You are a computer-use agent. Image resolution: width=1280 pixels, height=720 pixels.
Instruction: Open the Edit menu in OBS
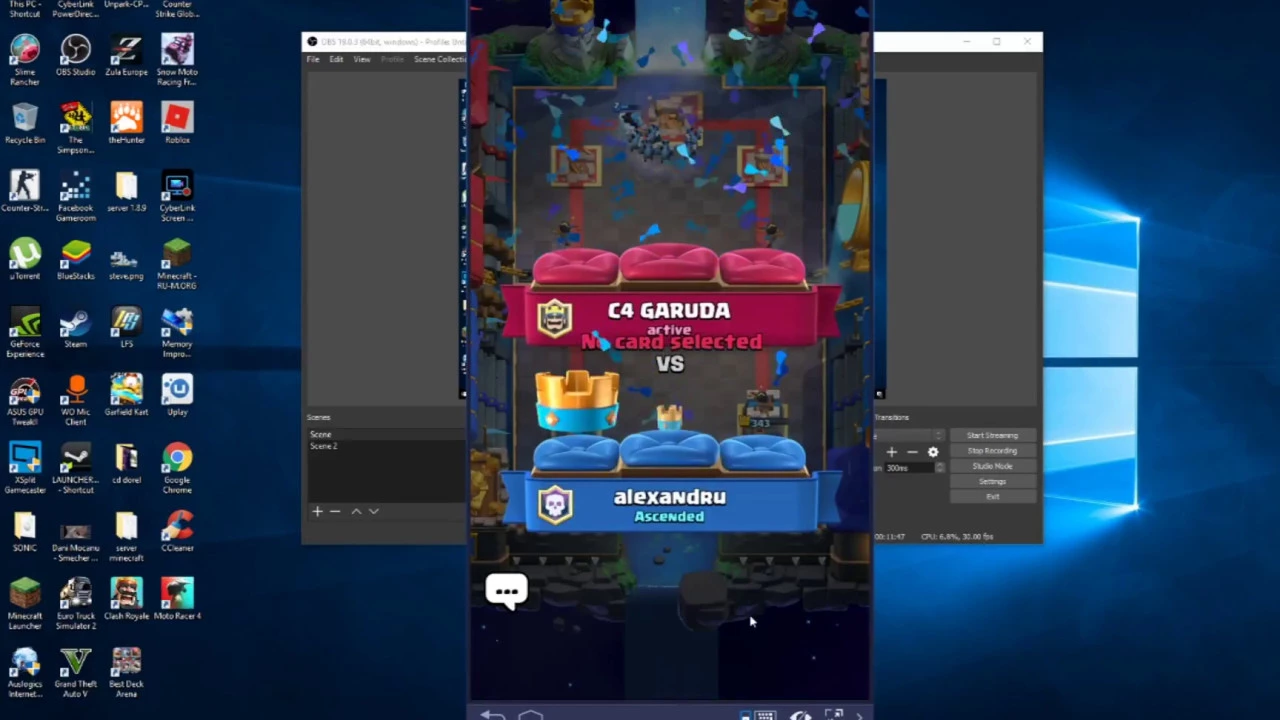(336, 59)
